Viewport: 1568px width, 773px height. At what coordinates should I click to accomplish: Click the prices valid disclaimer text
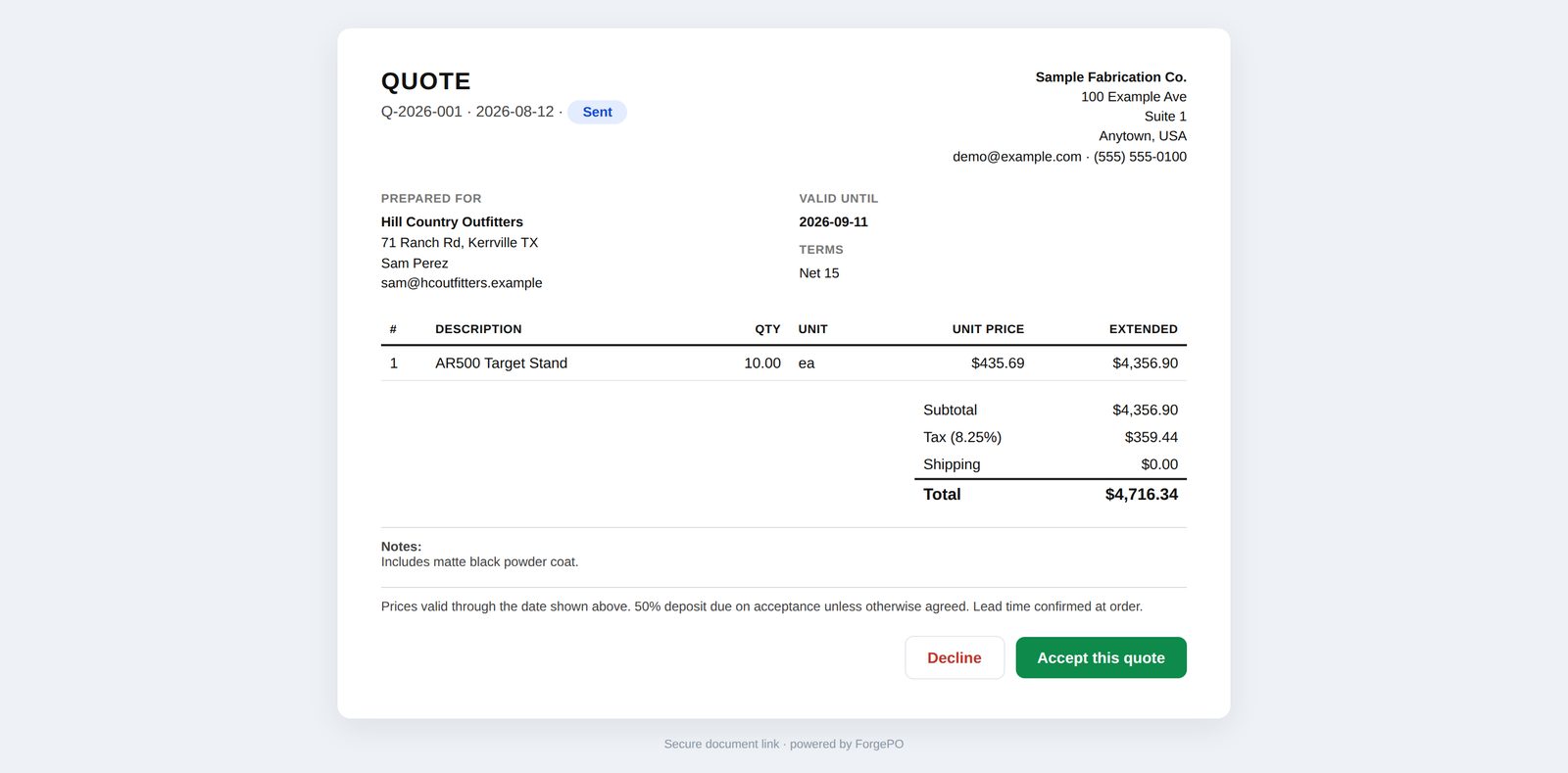tap(761, 606)
